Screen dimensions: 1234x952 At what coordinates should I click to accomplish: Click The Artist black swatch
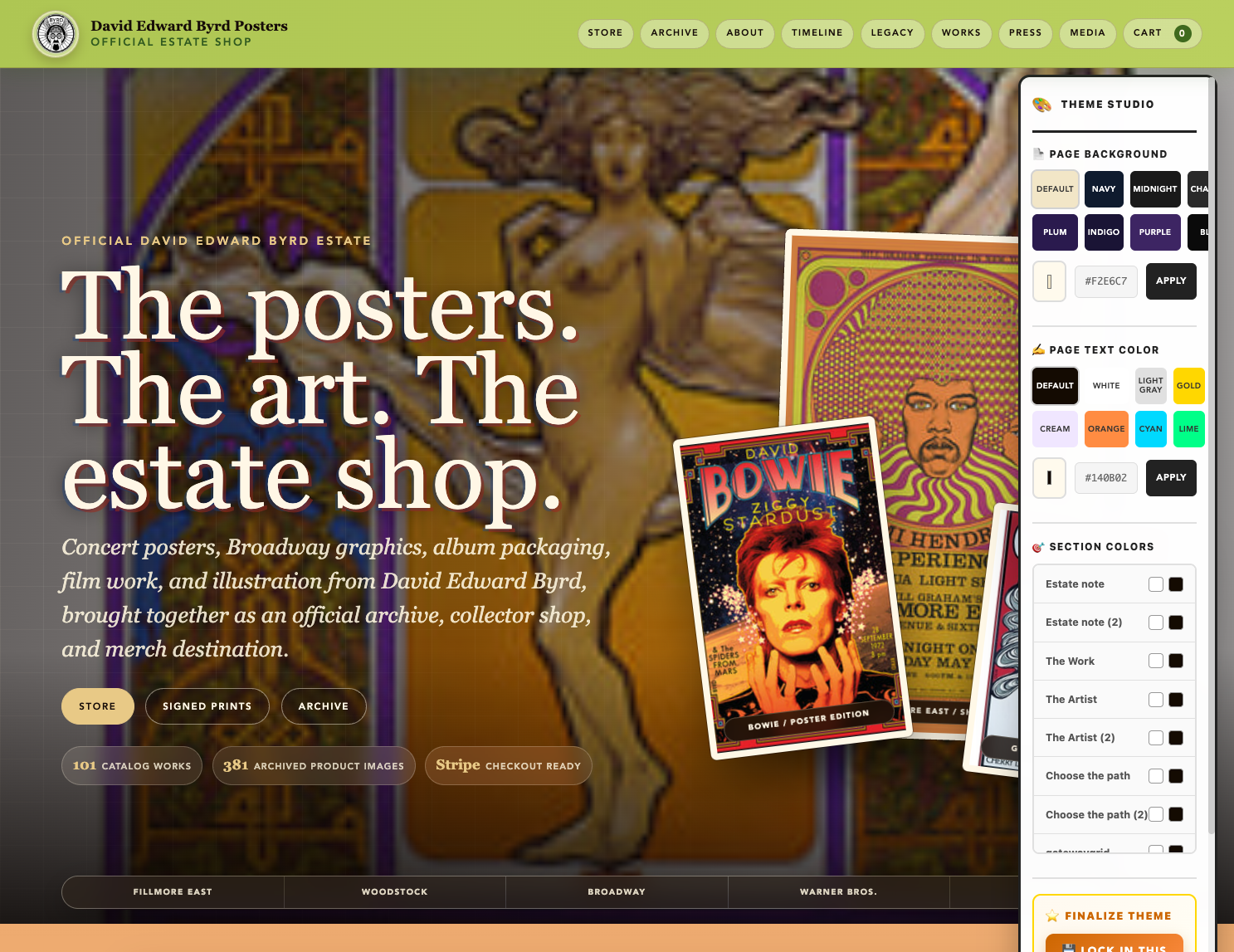1176,700
